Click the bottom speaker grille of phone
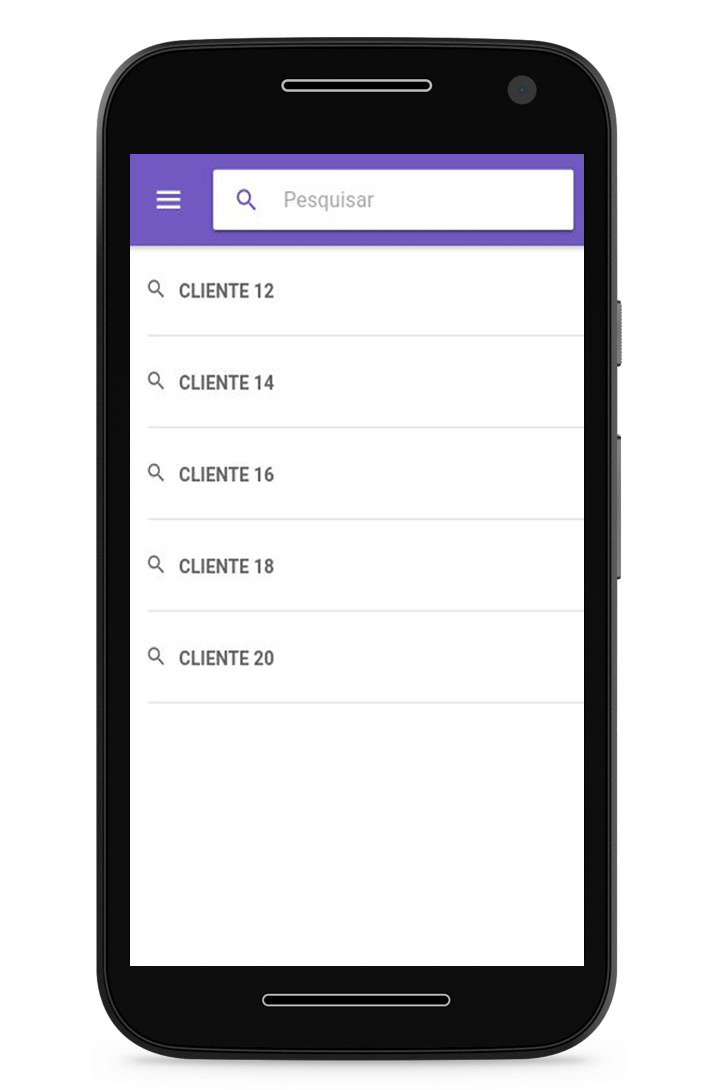 click(356, 1000)
